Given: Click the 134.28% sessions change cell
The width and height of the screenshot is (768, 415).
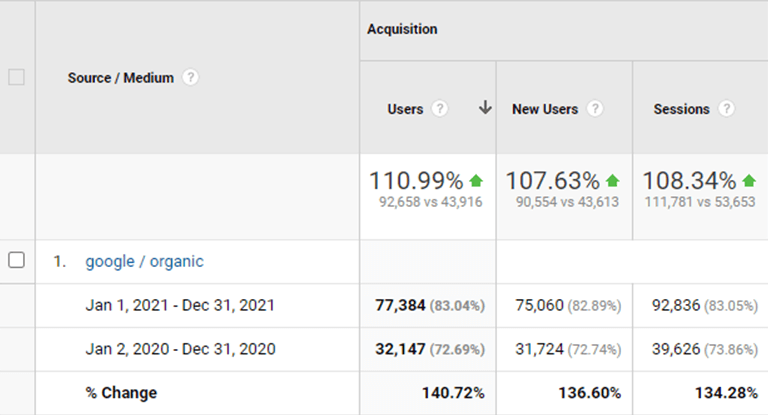Looking at the screenshot, I should 726,393.
